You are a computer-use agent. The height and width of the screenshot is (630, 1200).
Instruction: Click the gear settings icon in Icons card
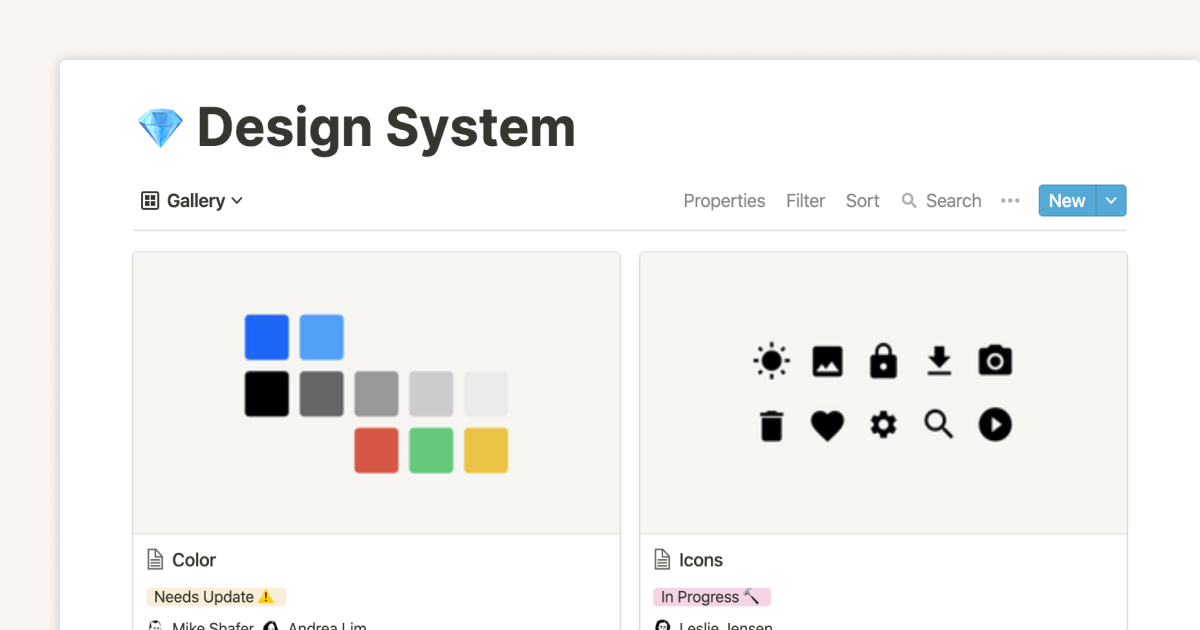click(883, 426)
